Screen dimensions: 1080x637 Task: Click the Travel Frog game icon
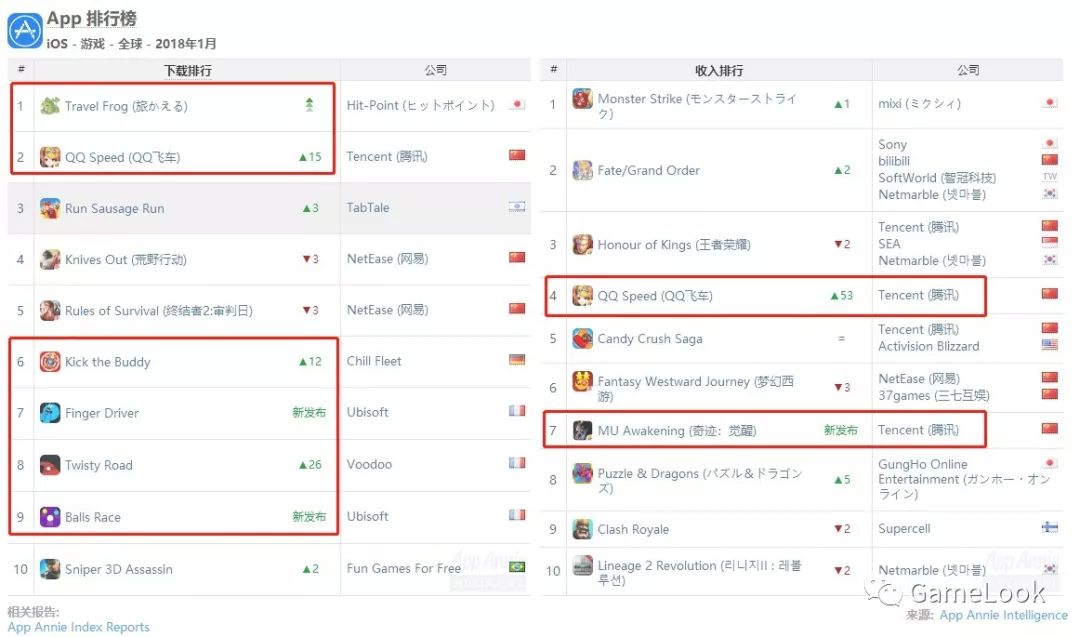coord(50,106)
